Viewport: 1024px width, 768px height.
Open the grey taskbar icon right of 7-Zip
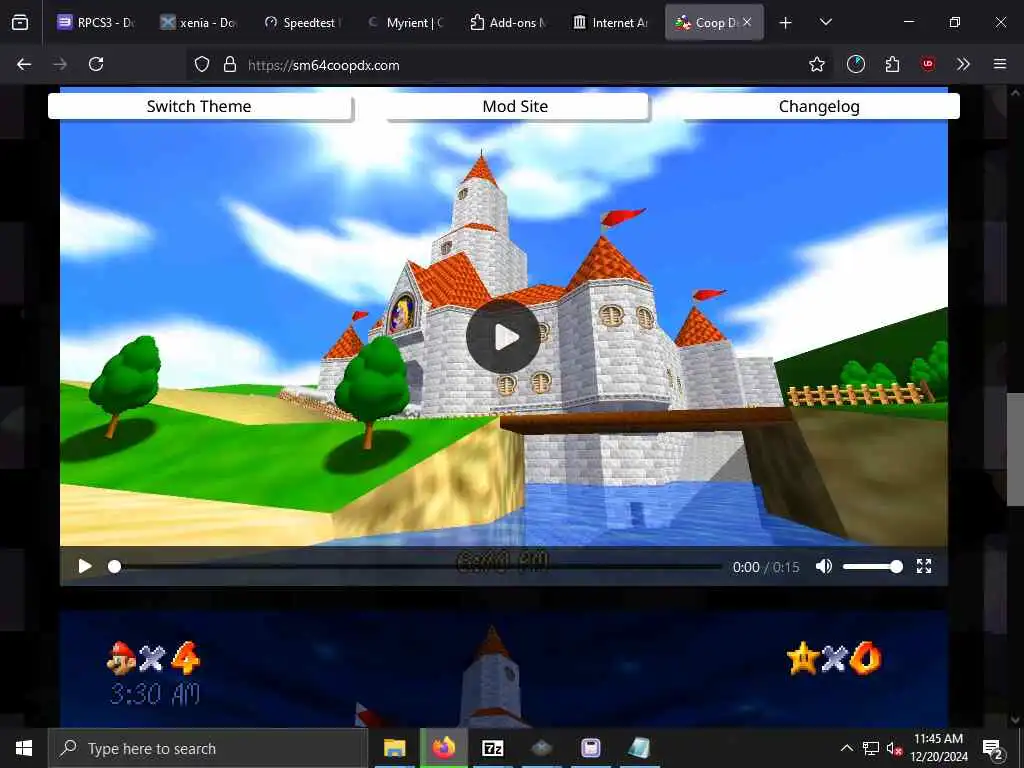click(x=541, y=748)
